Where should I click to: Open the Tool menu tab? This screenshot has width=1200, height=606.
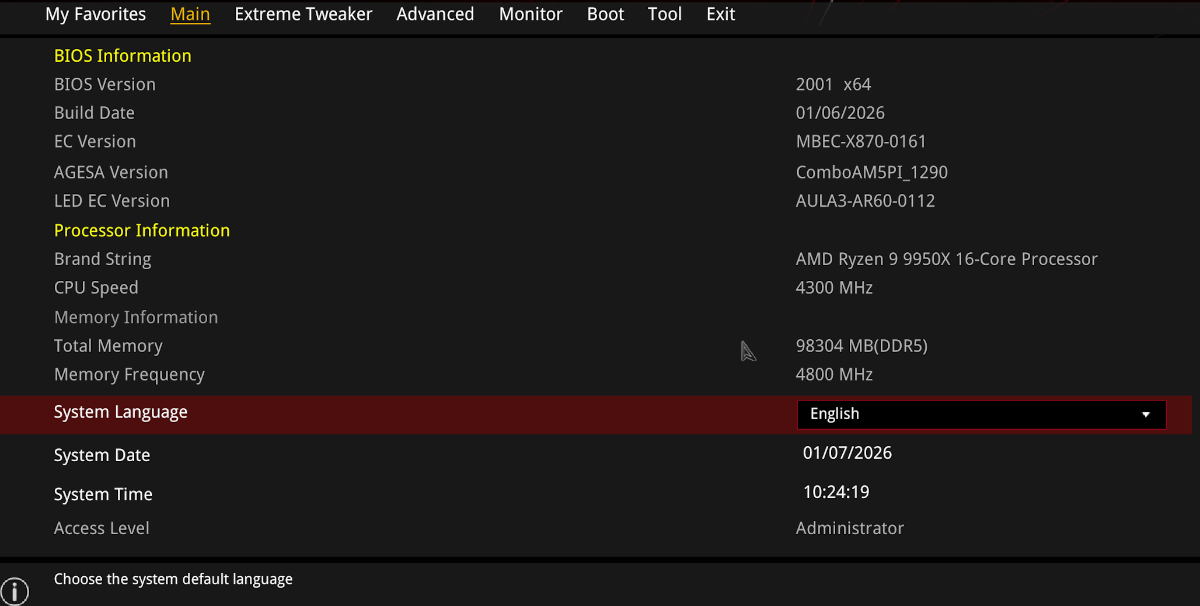[665, 14]
